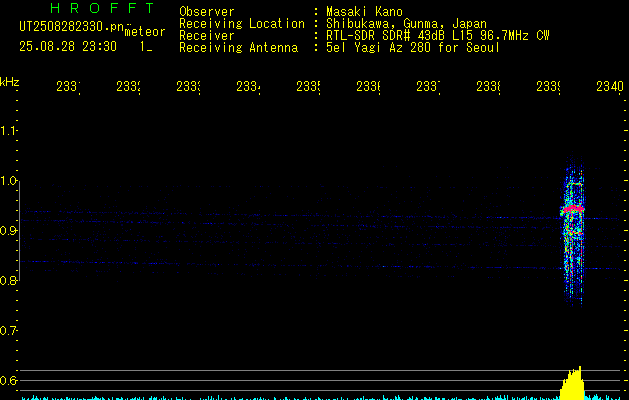Click the 'Receiving Antenna' label
Screen dimensions: 629x400
(x=238, y=48)
